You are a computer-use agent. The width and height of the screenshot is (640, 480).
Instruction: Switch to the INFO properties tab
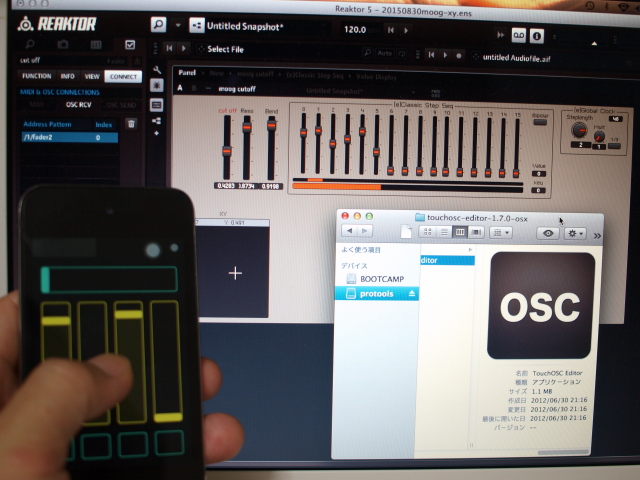67,76
